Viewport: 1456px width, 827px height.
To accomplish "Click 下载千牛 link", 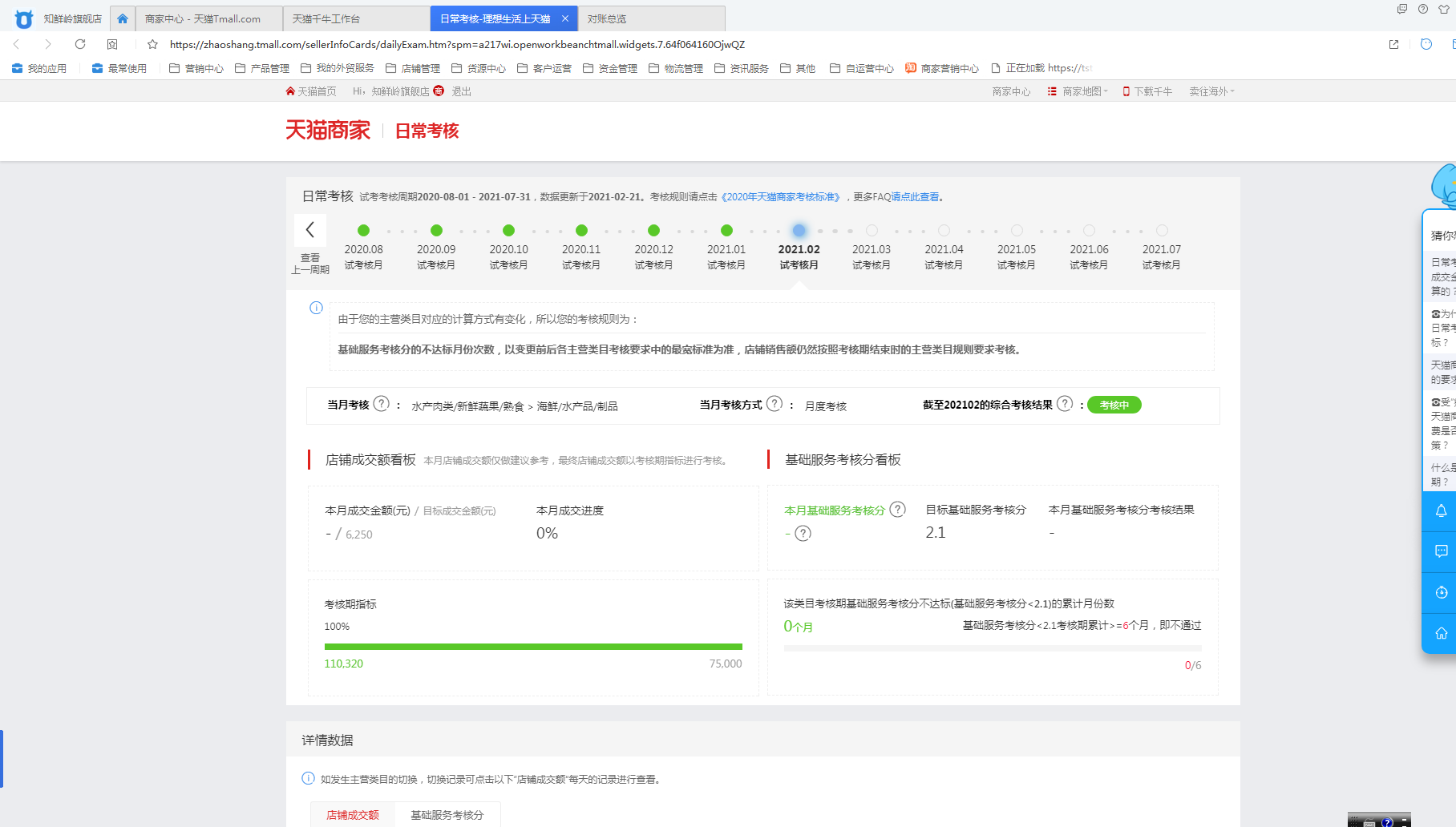I will (1147, 91).
